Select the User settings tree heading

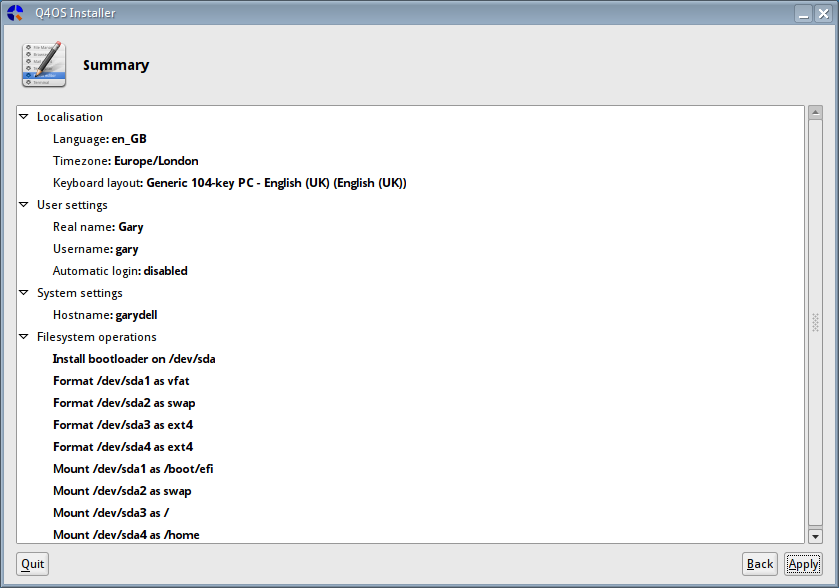[72, 205]
